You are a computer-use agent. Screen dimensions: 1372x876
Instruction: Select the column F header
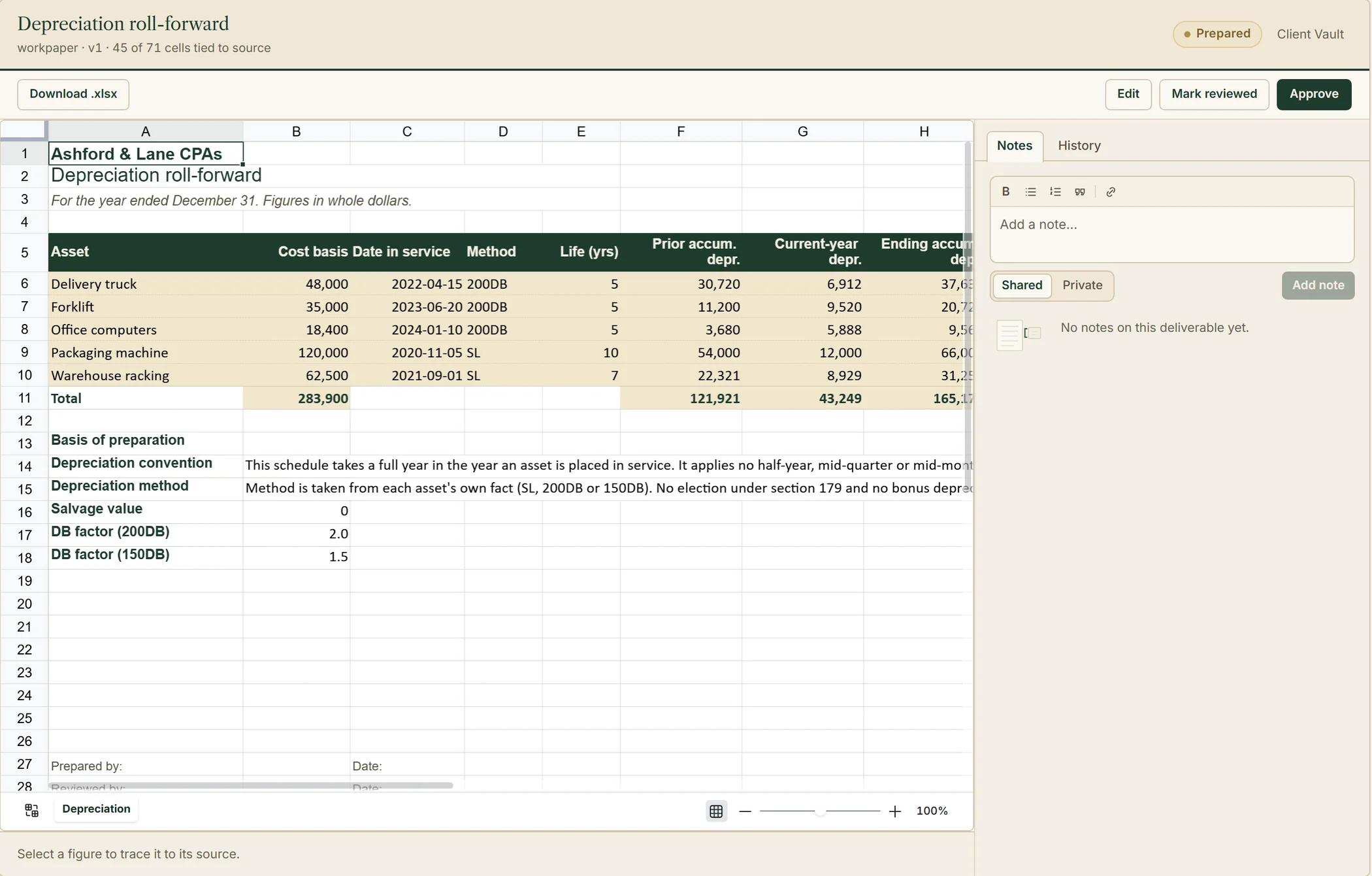[x=681, y=131]
